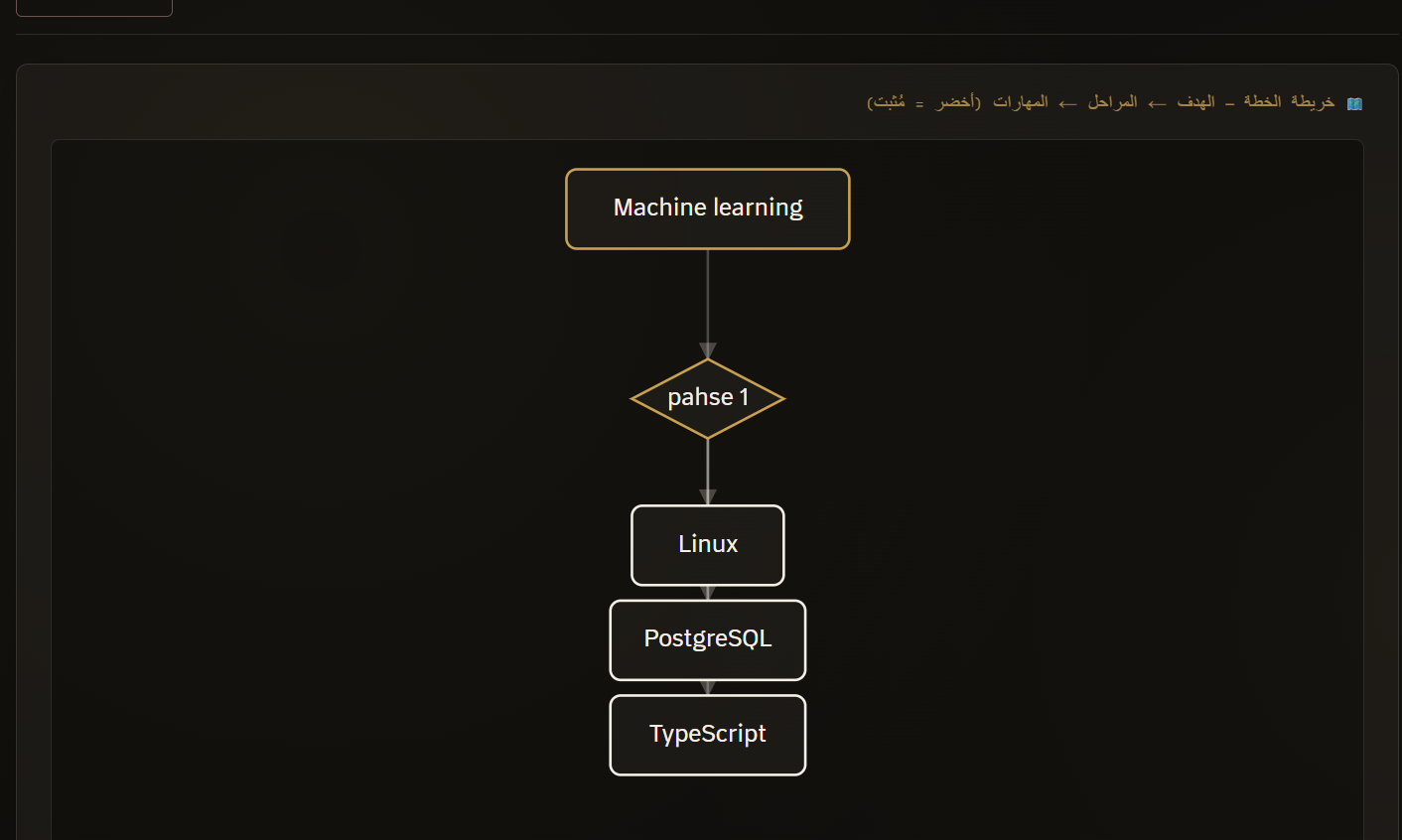Select the Machine learning goal node
Image resolution: width=1402 pixels, height=840 pixels.
pos(708,209)
